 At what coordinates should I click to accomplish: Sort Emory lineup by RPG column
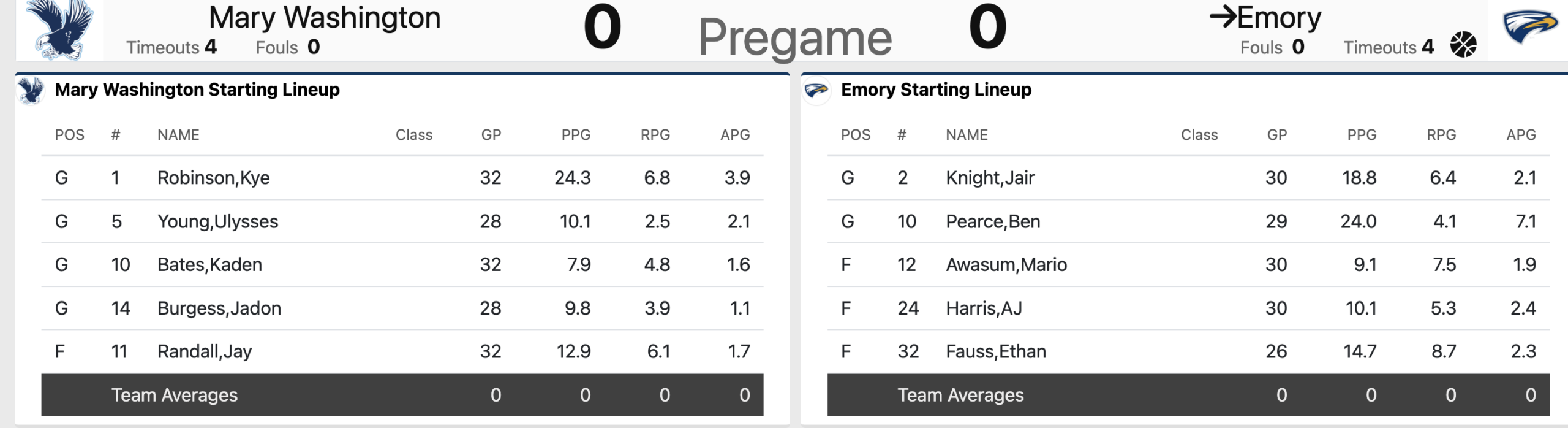tap(1441, 135)
